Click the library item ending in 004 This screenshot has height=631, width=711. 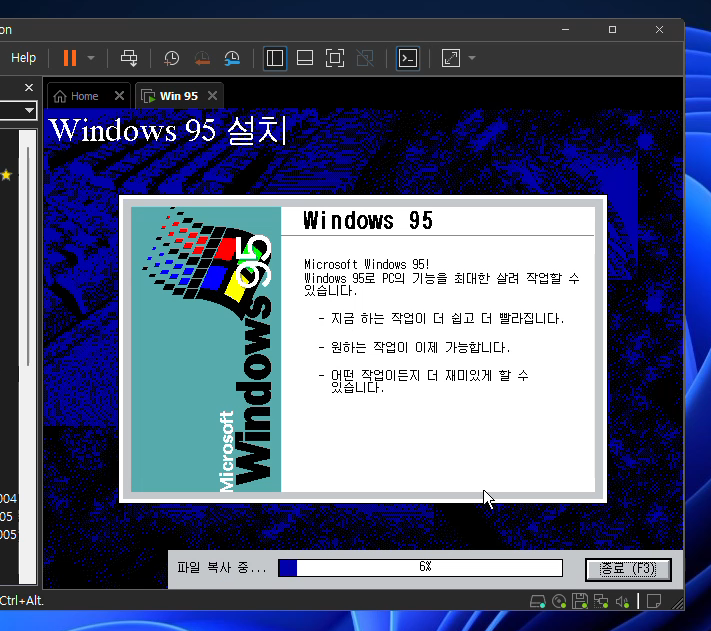coord(9,499)
